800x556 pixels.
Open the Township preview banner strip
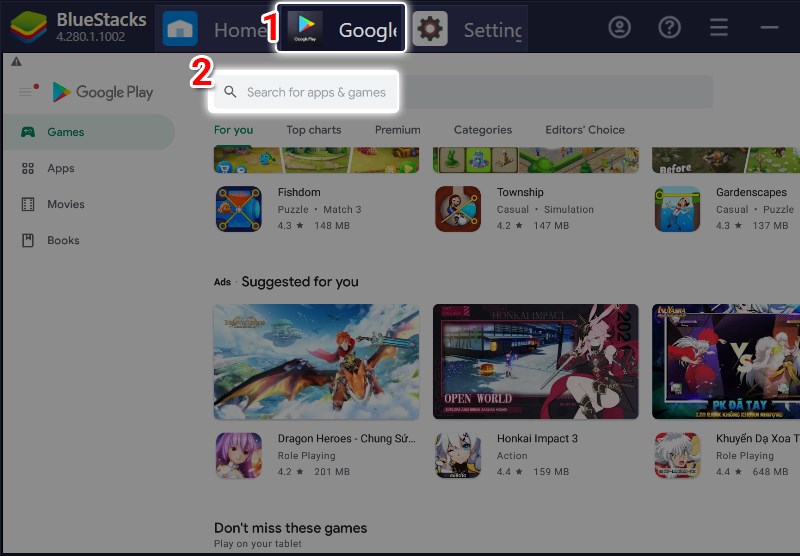point(536,160)
